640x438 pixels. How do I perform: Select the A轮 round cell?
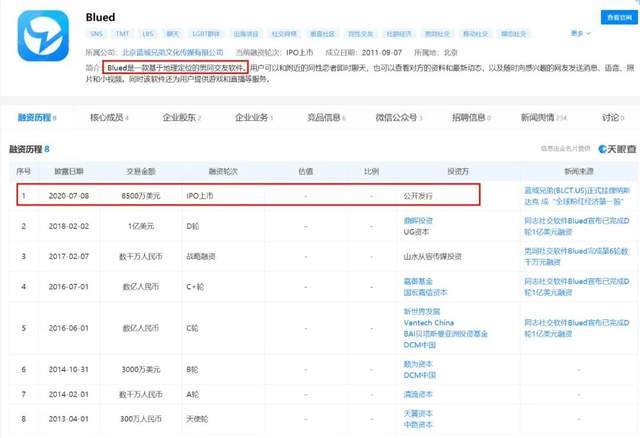click(x=193, y=394)
